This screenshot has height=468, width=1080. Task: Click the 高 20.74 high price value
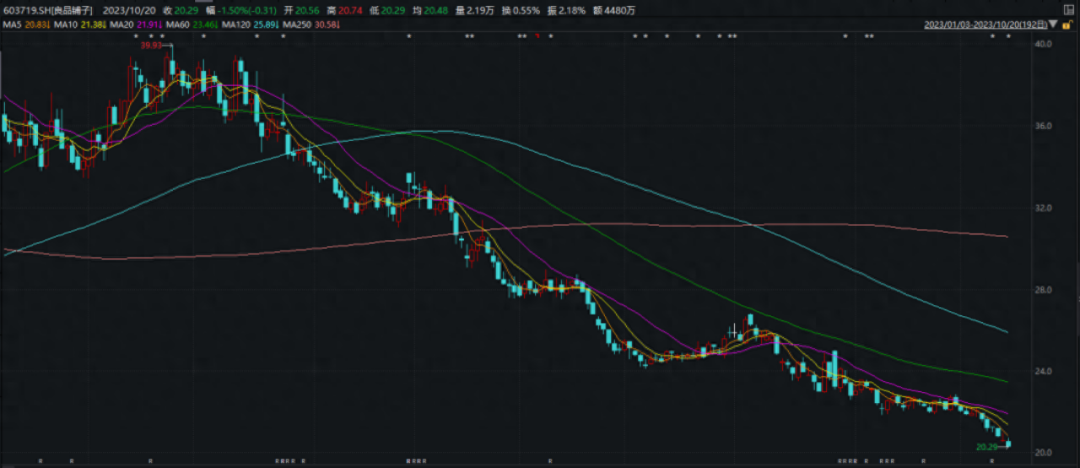coord(344,10)
